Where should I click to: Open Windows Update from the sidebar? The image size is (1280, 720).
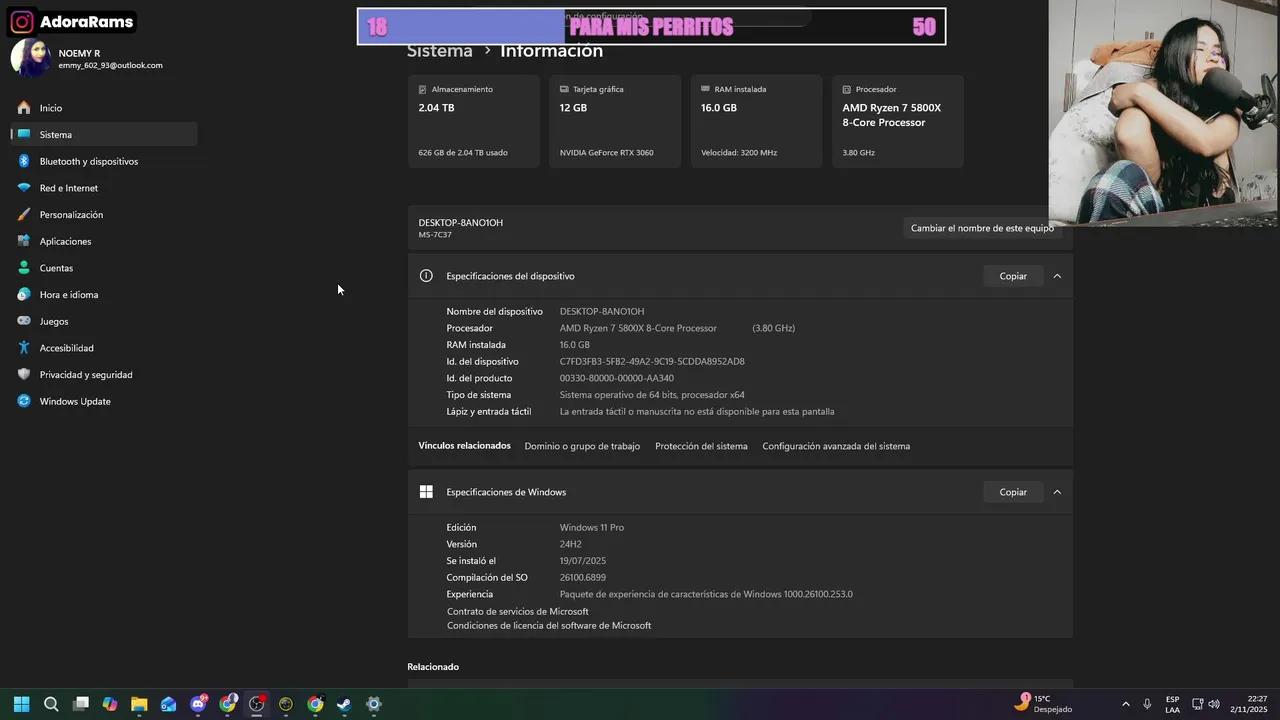(74, 401)
